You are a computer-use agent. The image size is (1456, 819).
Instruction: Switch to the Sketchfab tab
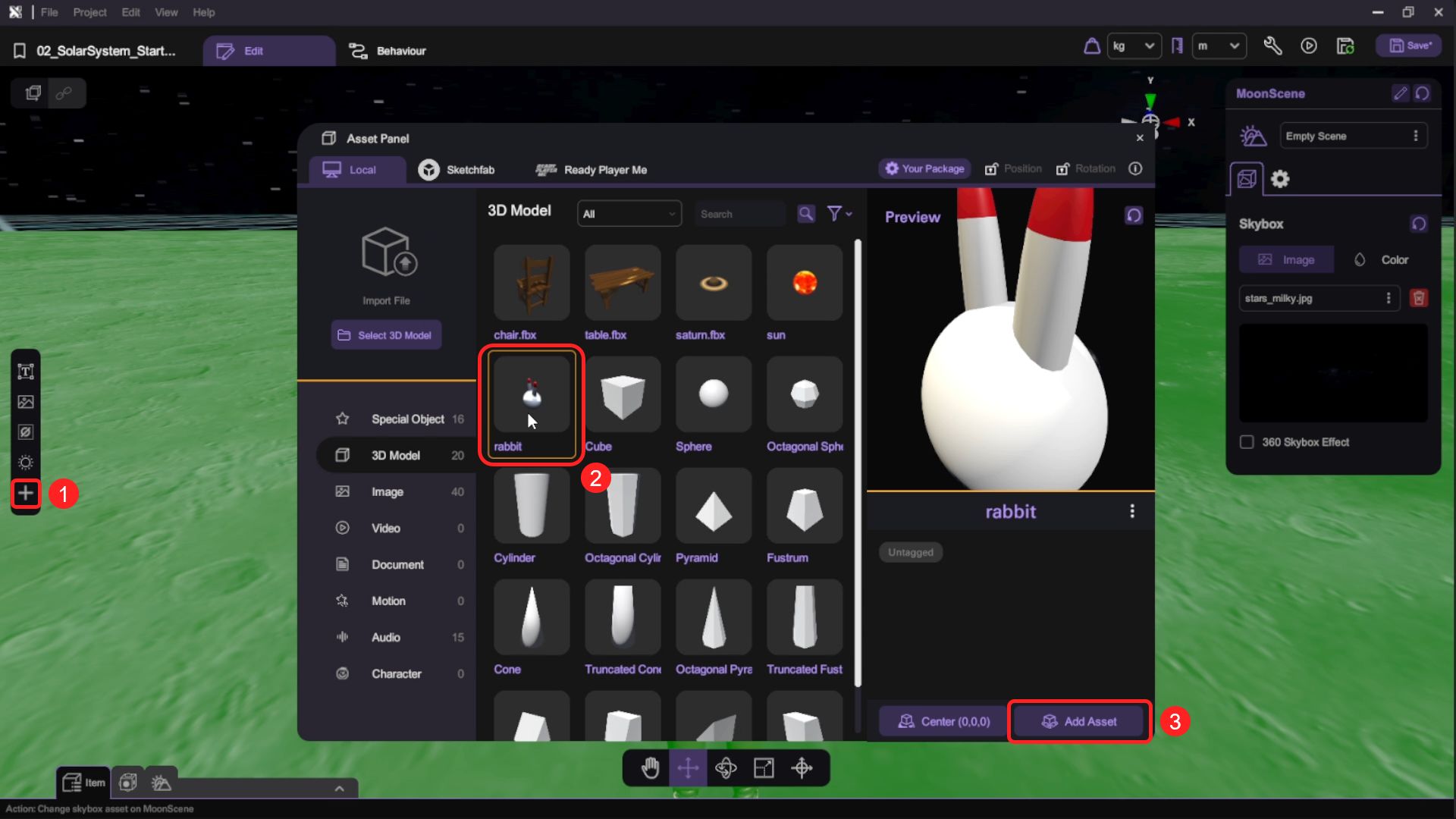(x=457, y=170)
